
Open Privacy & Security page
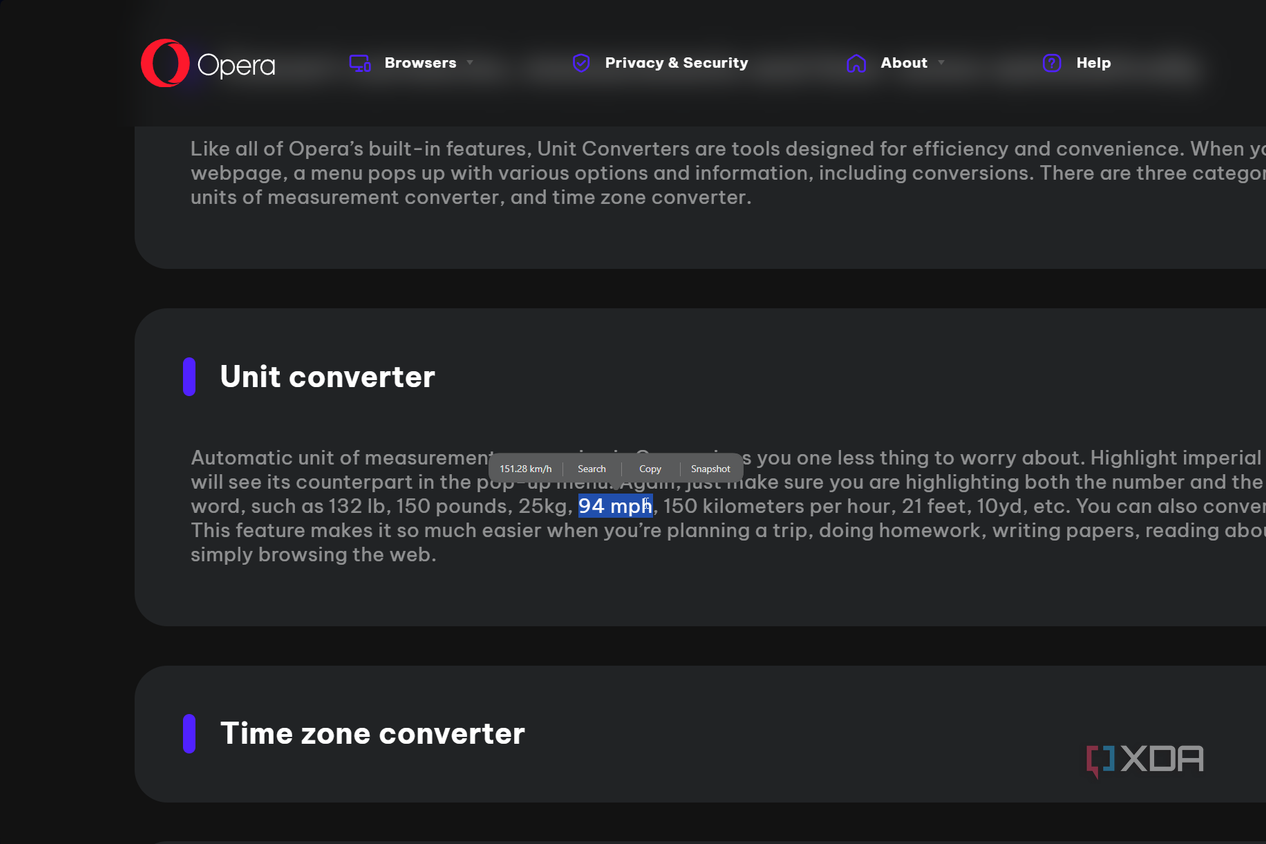[676, 63]
